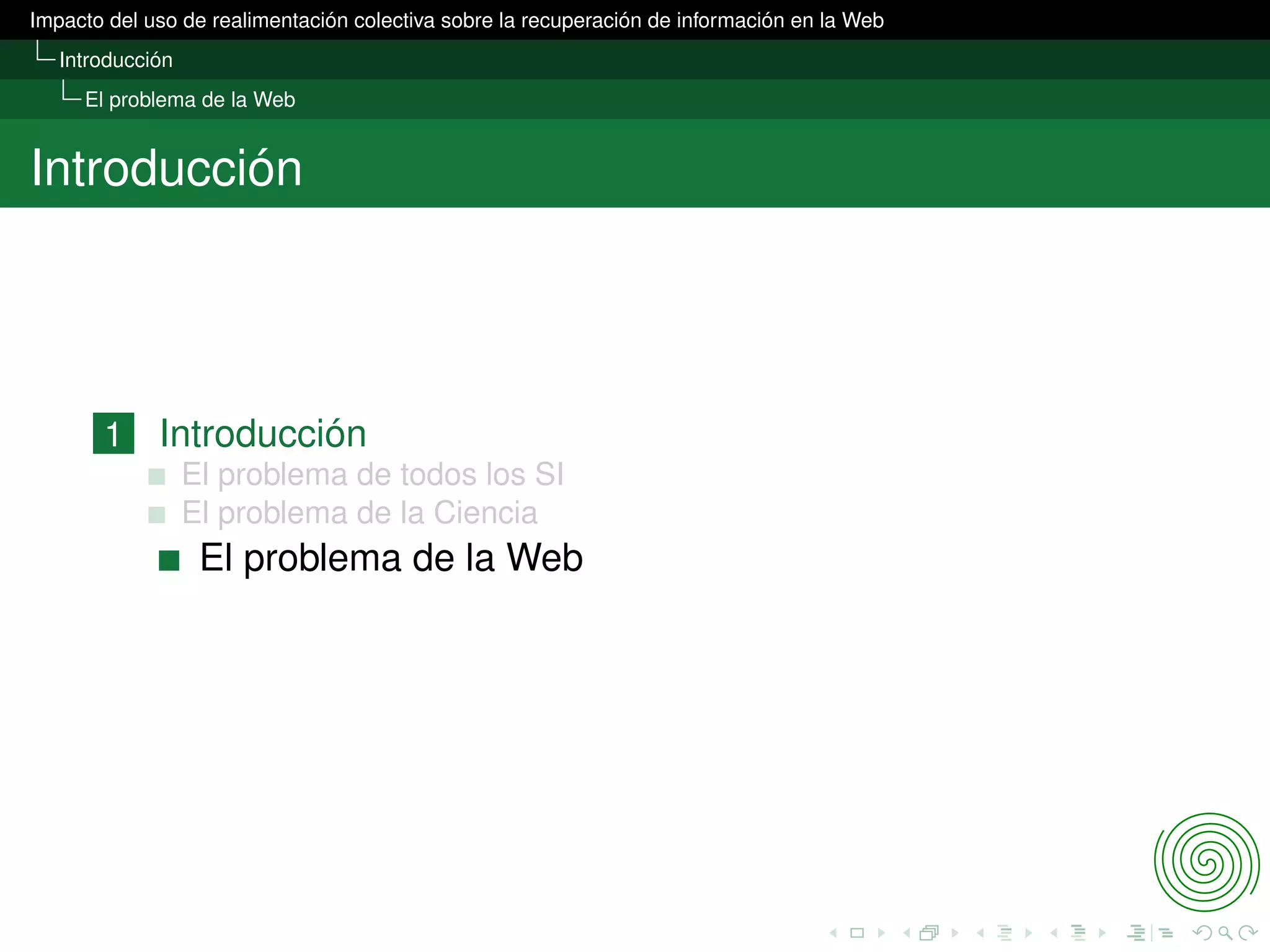The image size is (1270, 952).
Task: Click the slide icon in navigation bar
Action: click(857, 933)
